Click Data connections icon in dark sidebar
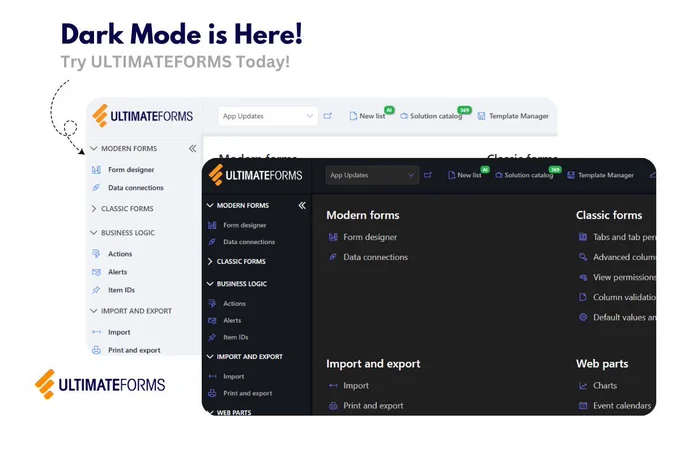680x453 pixels. click(212, 242)
